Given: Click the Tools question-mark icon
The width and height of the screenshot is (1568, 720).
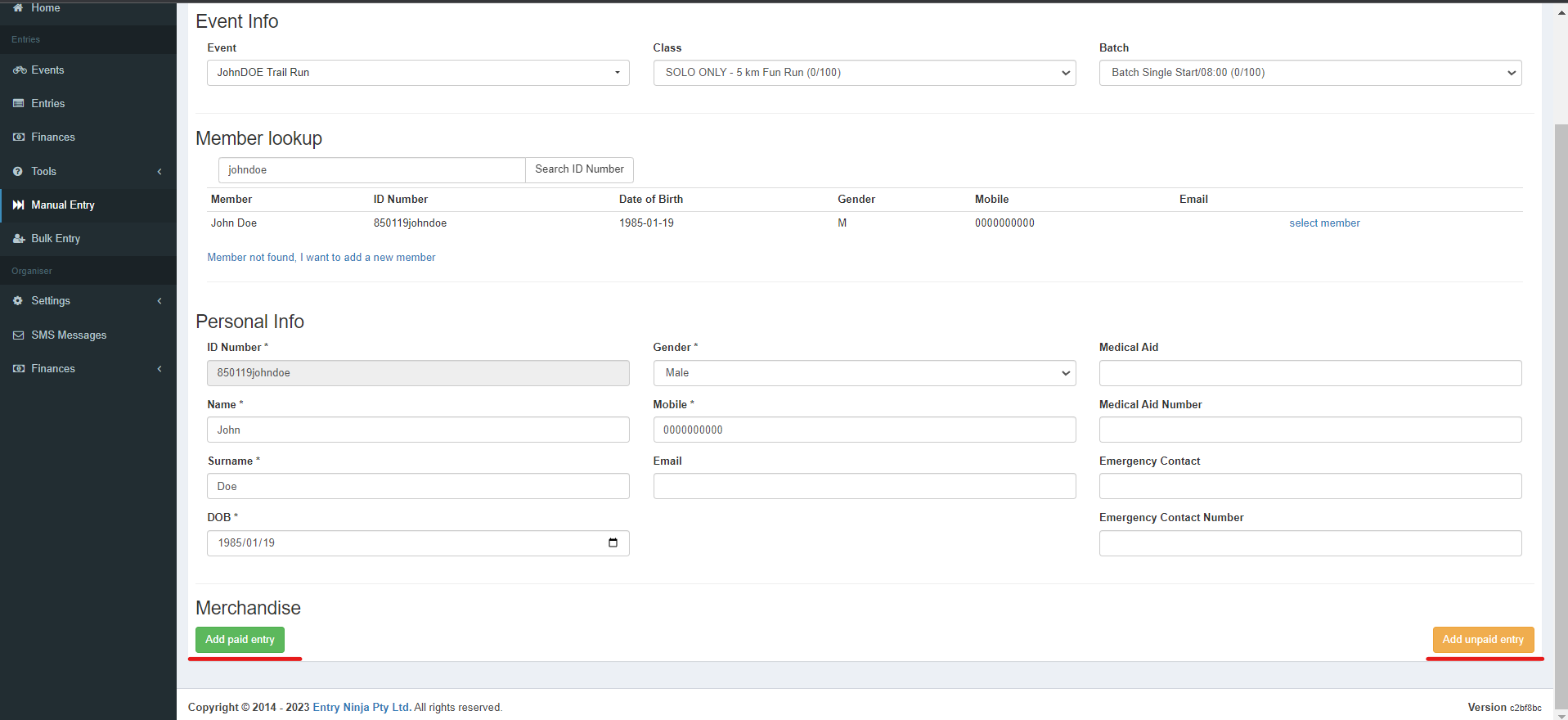Looking at the screenshot, I should pos(18,172).
